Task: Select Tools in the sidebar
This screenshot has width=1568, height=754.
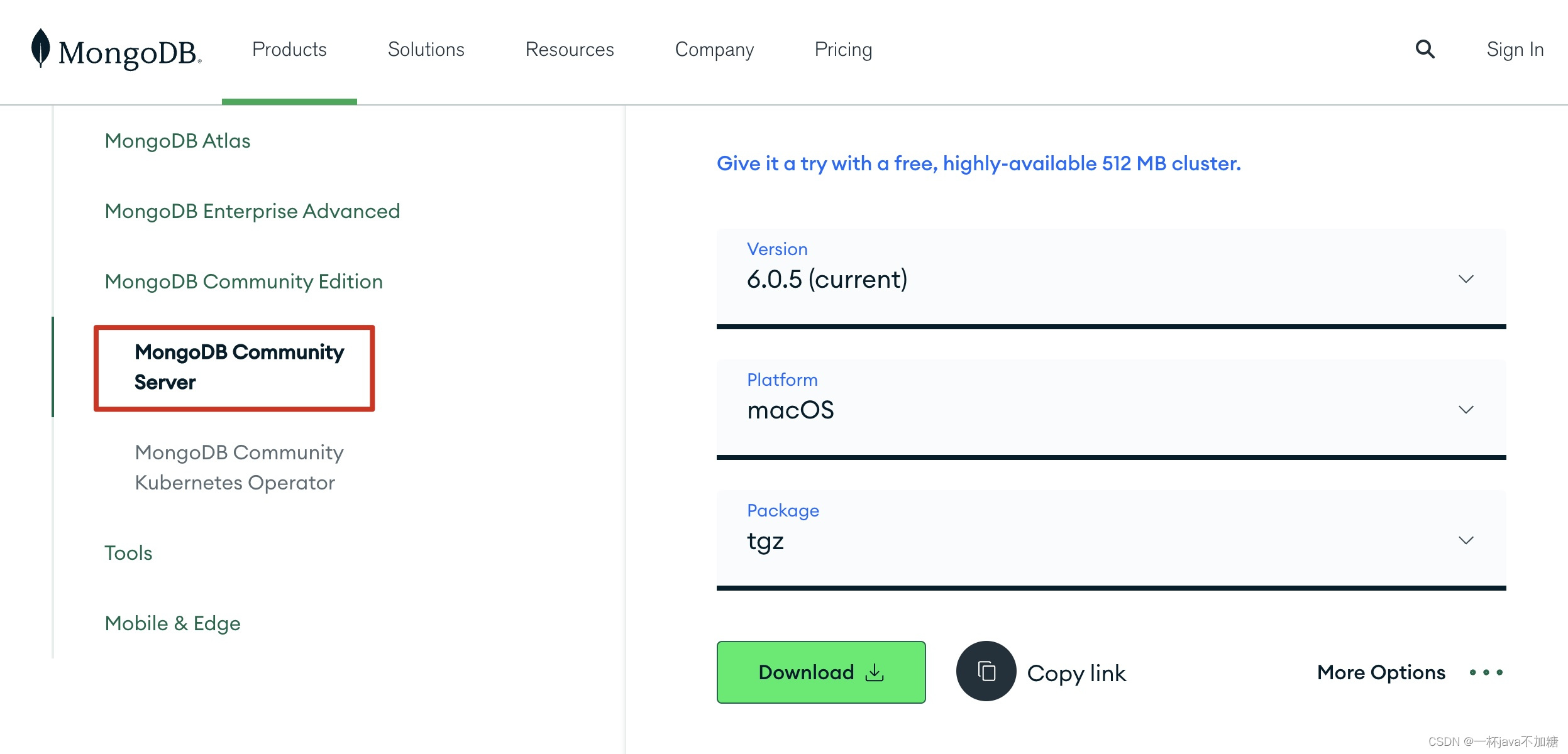Action: coord(128,553)
